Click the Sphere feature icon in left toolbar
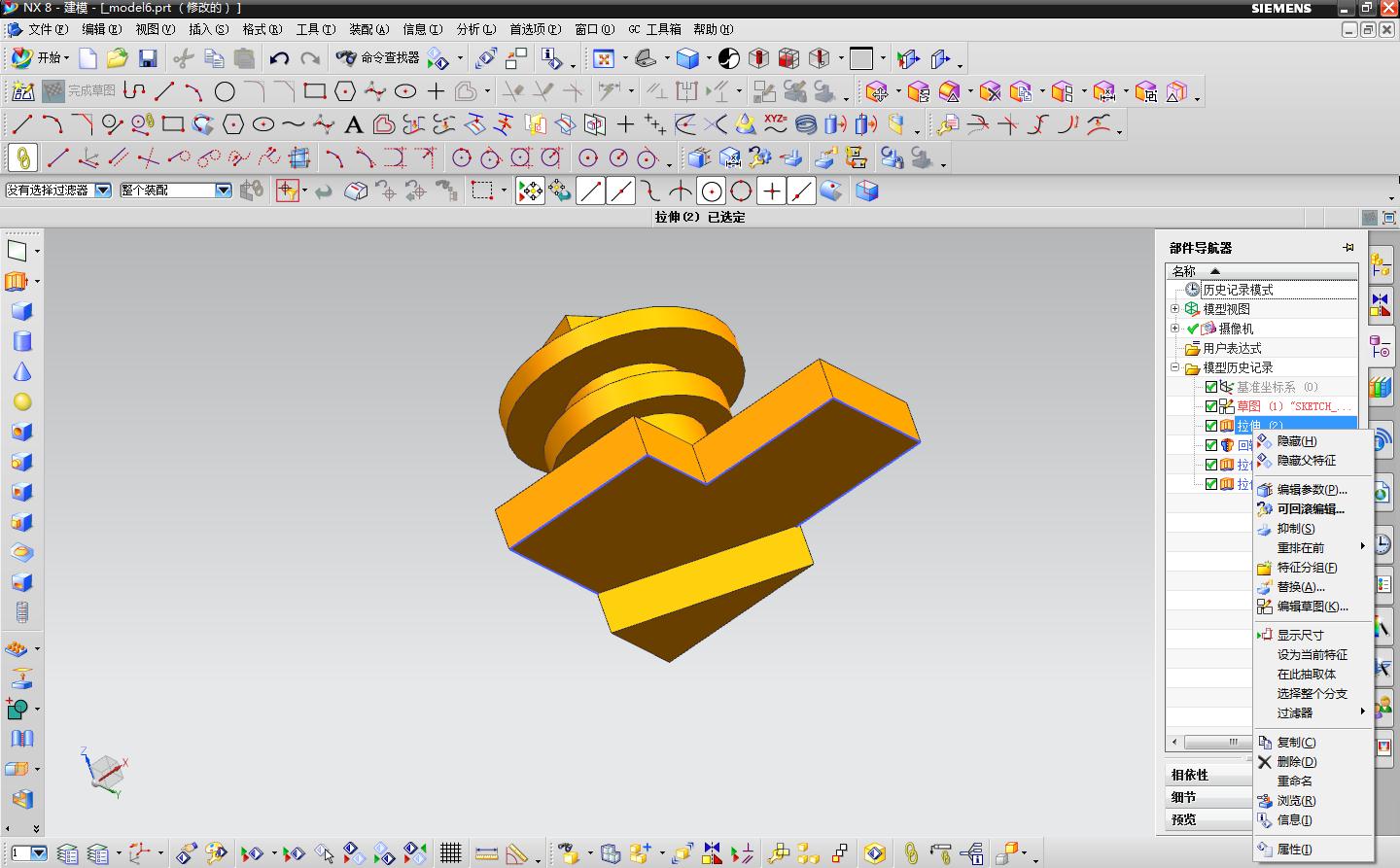This screenshot has width=1400, height=868. [x=21, y=401]
